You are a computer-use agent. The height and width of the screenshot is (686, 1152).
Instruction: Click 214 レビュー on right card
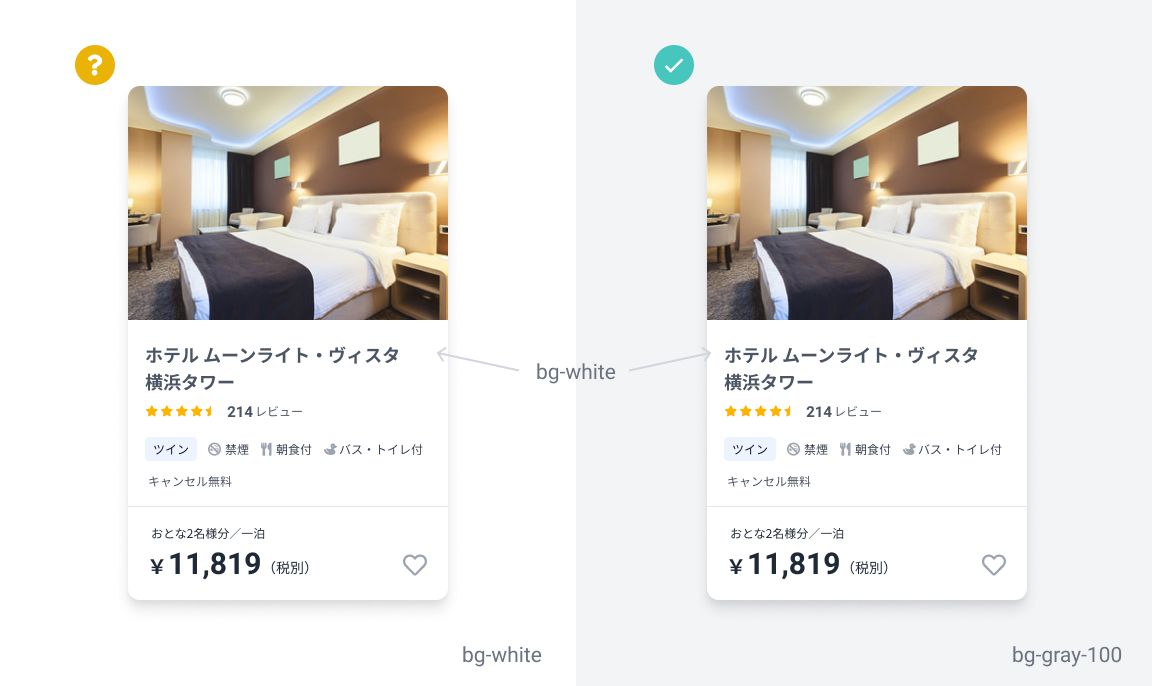click(843, 411)
